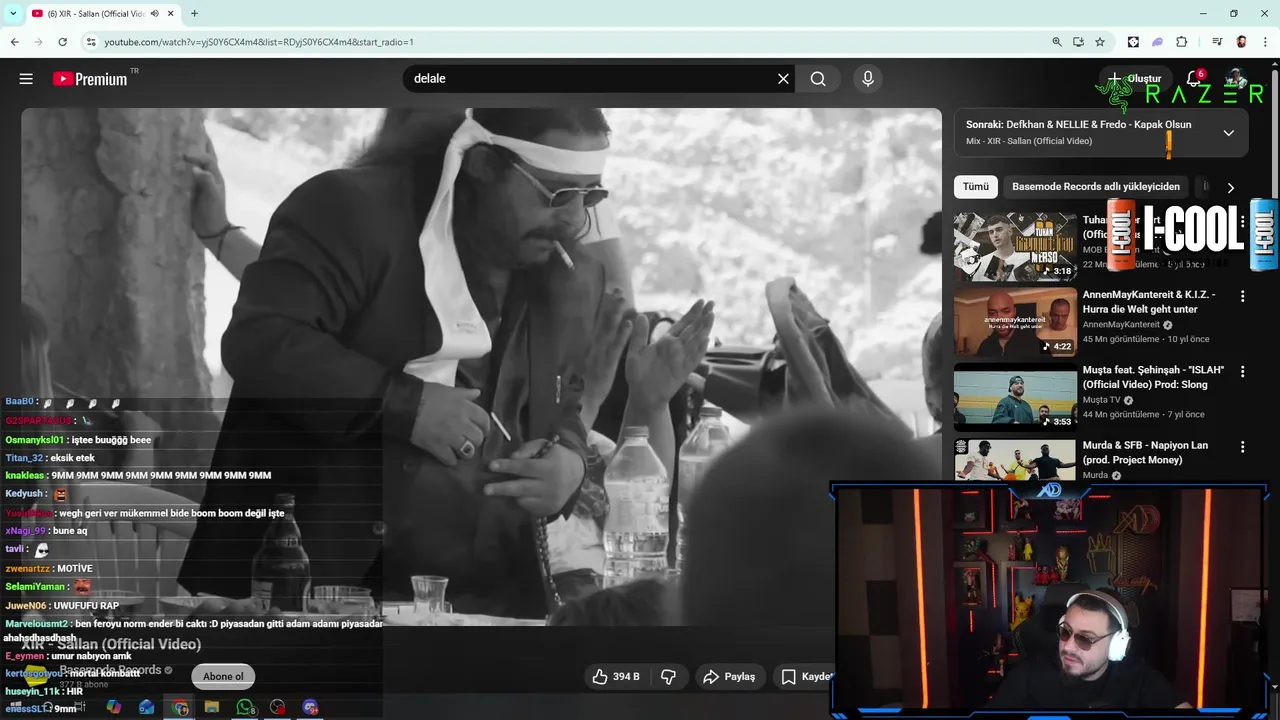Image resolution: width=1280 pixels, height=720 pixels.
Task: Open Chrome three-dot menu
Action: tap(1265, 42)
